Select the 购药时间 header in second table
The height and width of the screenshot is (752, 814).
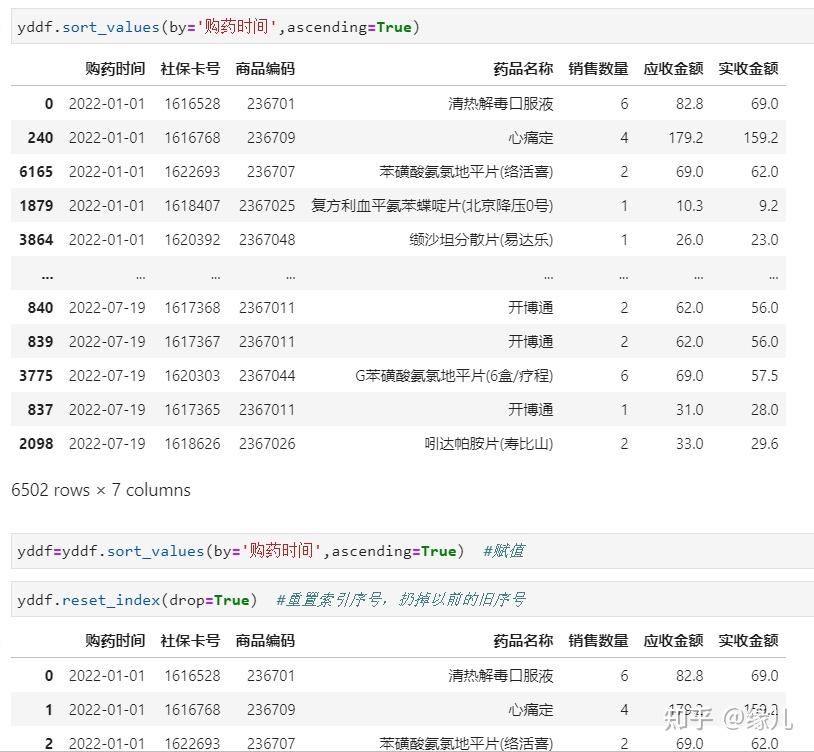point(115,640)
